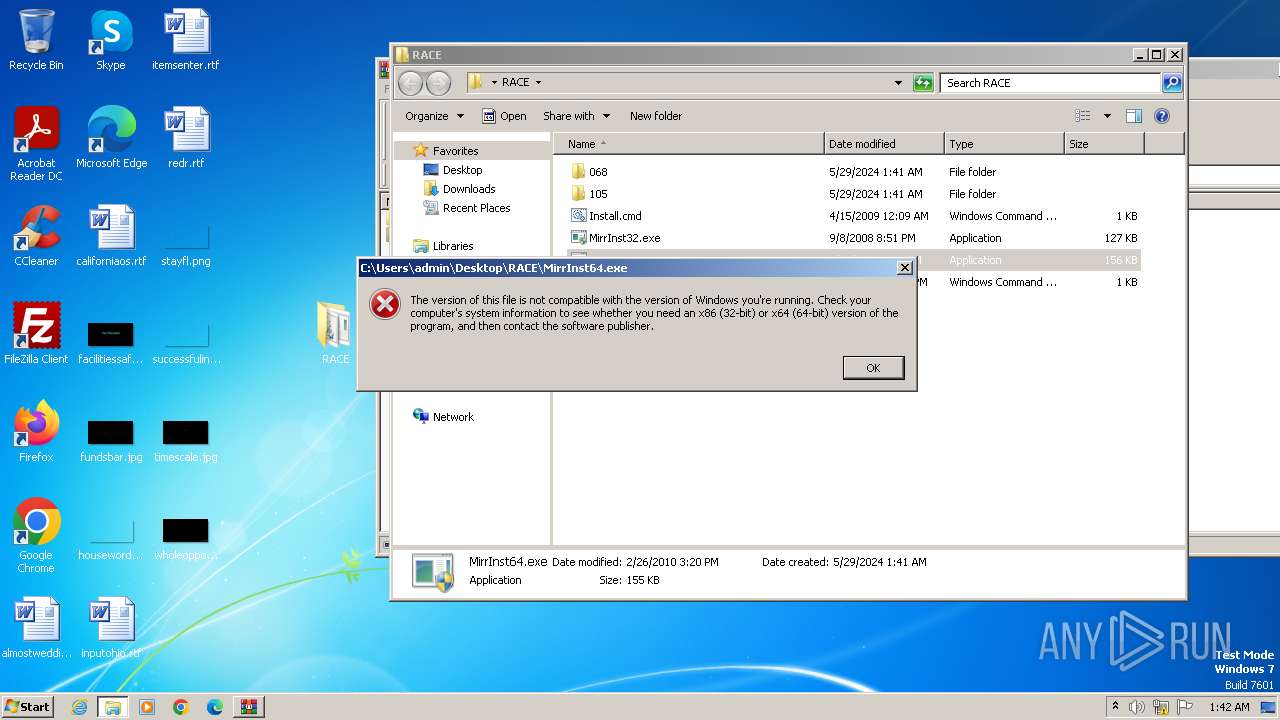
Task: Open the Share with dropdown
Action: coord(576,116)
